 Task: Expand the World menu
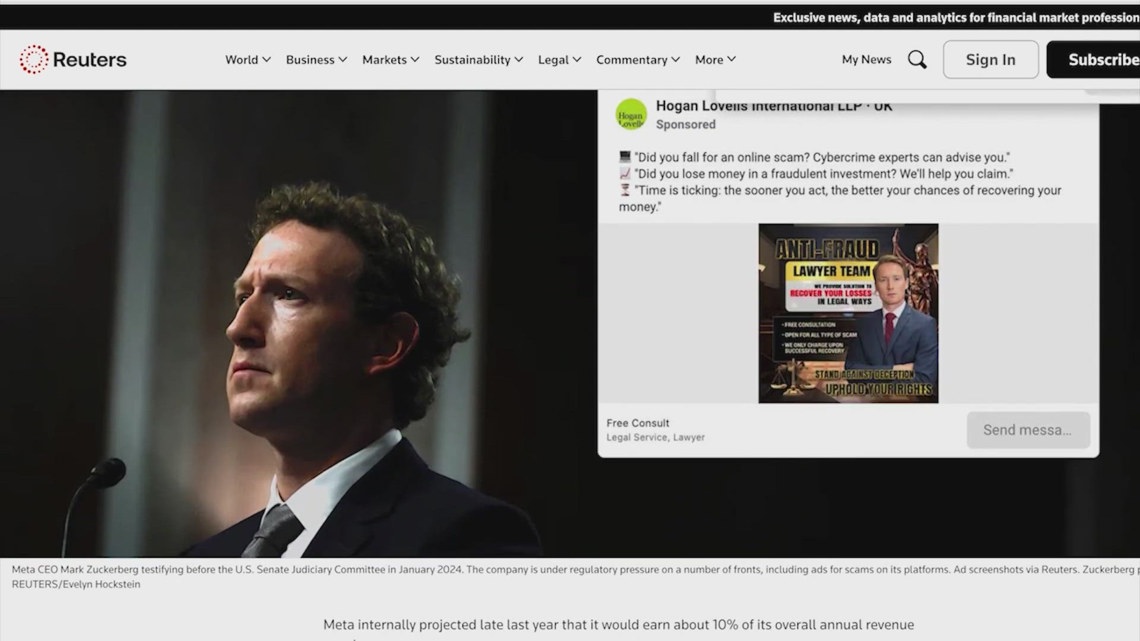(x=248, y=60)
